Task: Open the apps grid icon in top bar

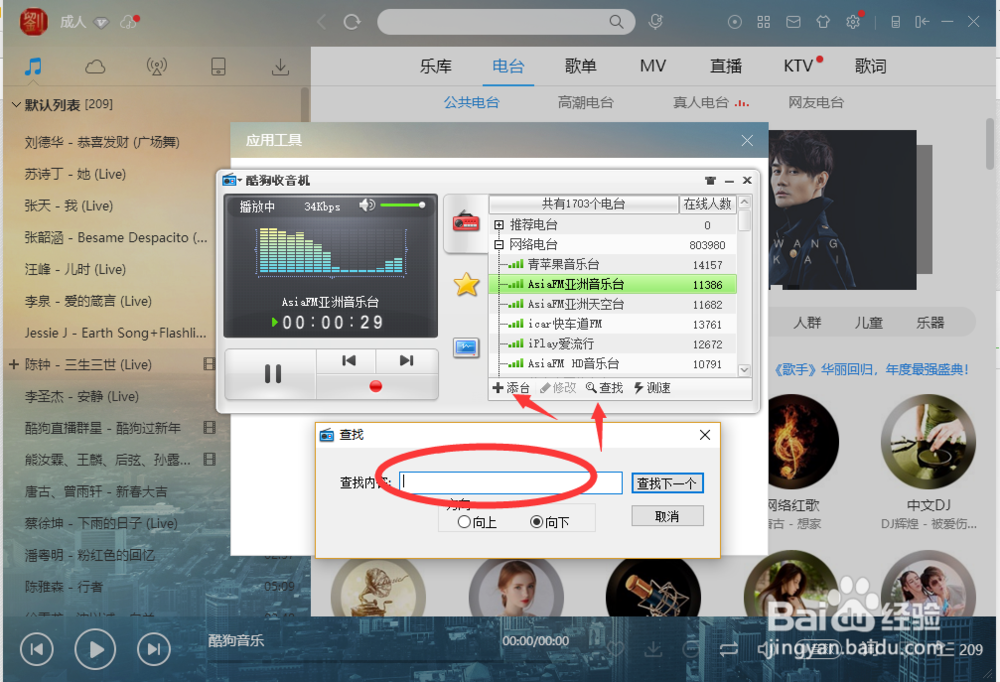Action: tap(763, 22)
